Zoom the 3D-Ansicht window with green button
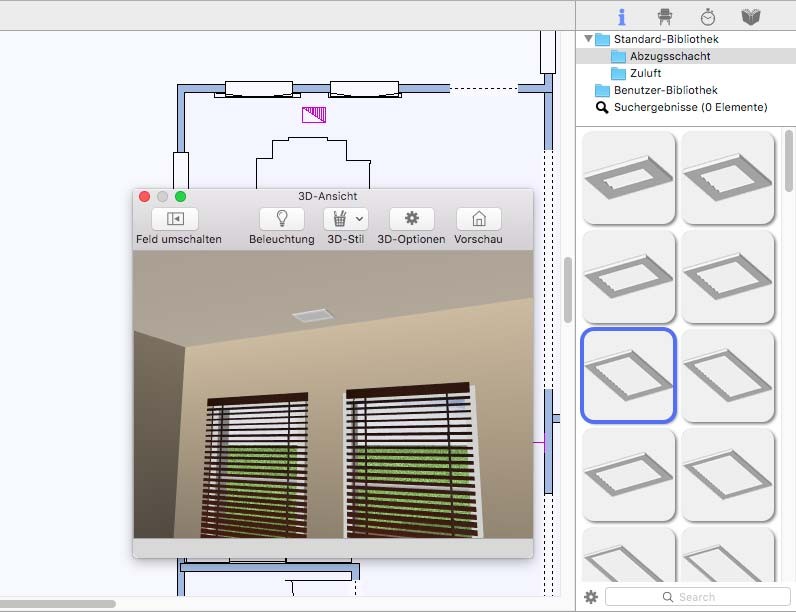Image resolution: width=796 pixels, height=612 pixels. [x=180, y=196]
